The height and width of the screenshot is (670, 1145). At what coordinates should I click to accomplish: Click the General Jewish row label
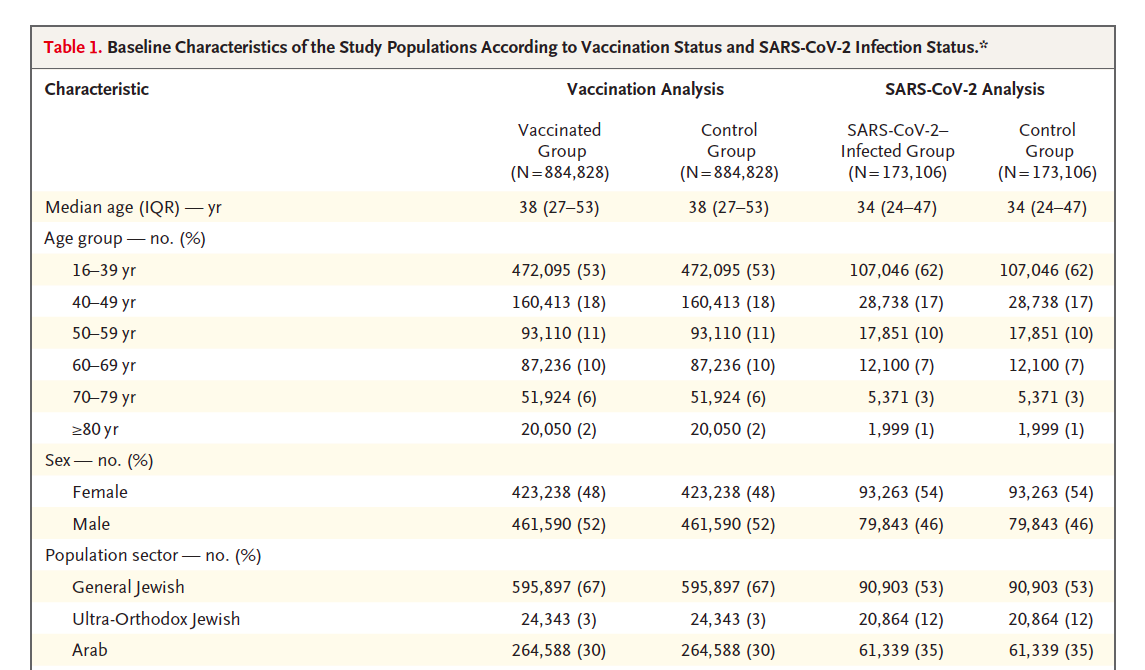coord(128,587)
